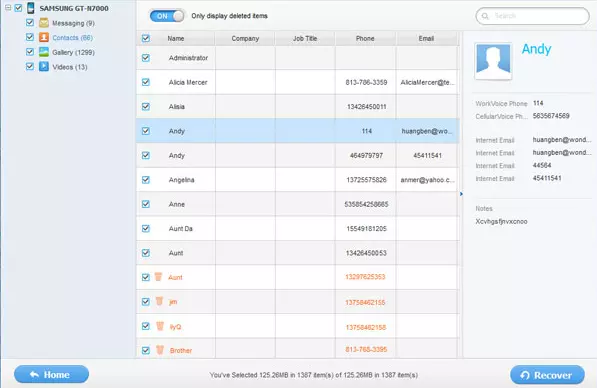
Task: Select the Administrator contact name
Action: coord(188,58)
